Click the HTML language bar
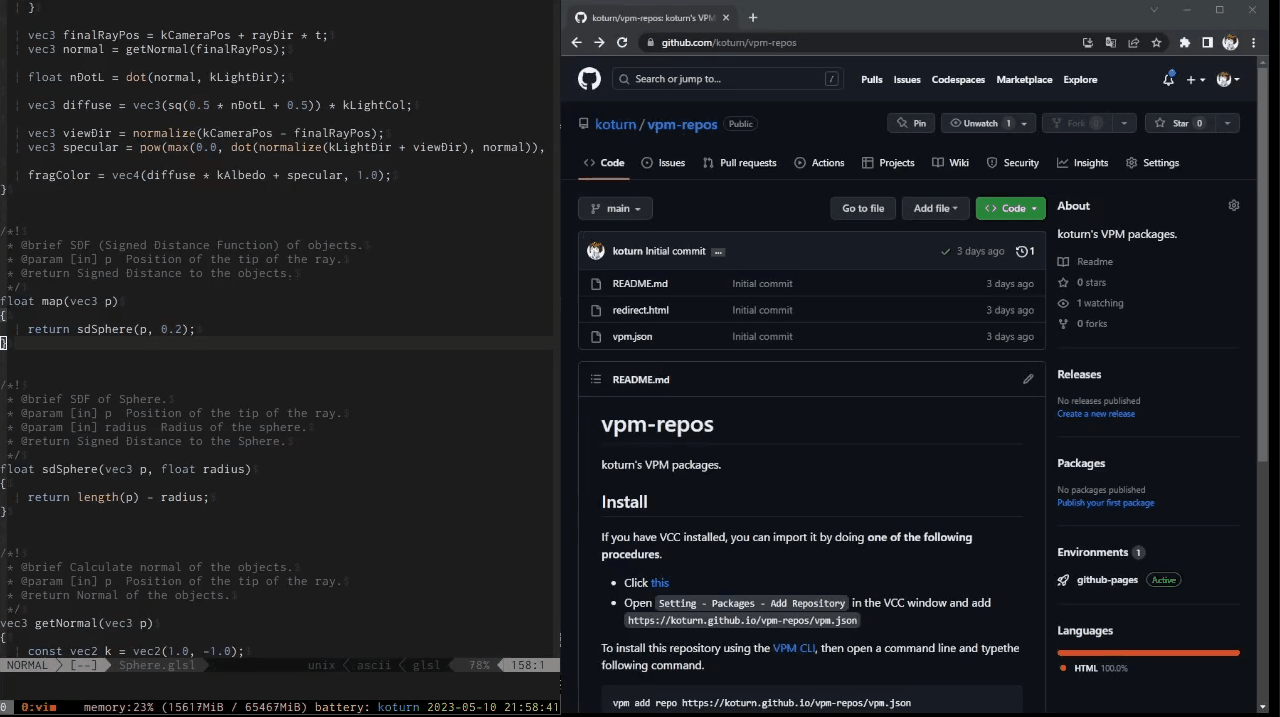Viewport: 1280px width, 717px height. [1149, 653]
